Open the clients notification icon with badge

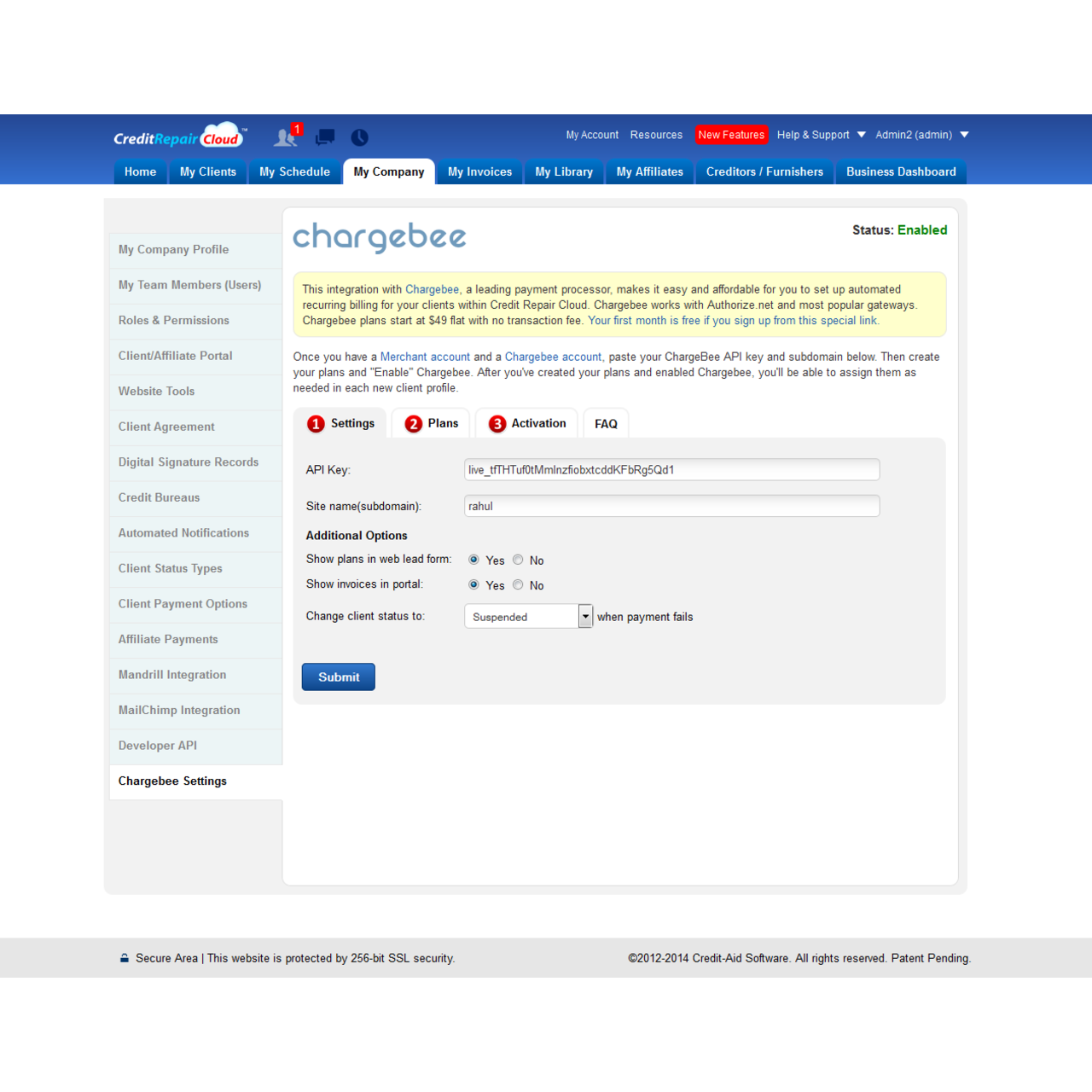[x=286, y=136]
